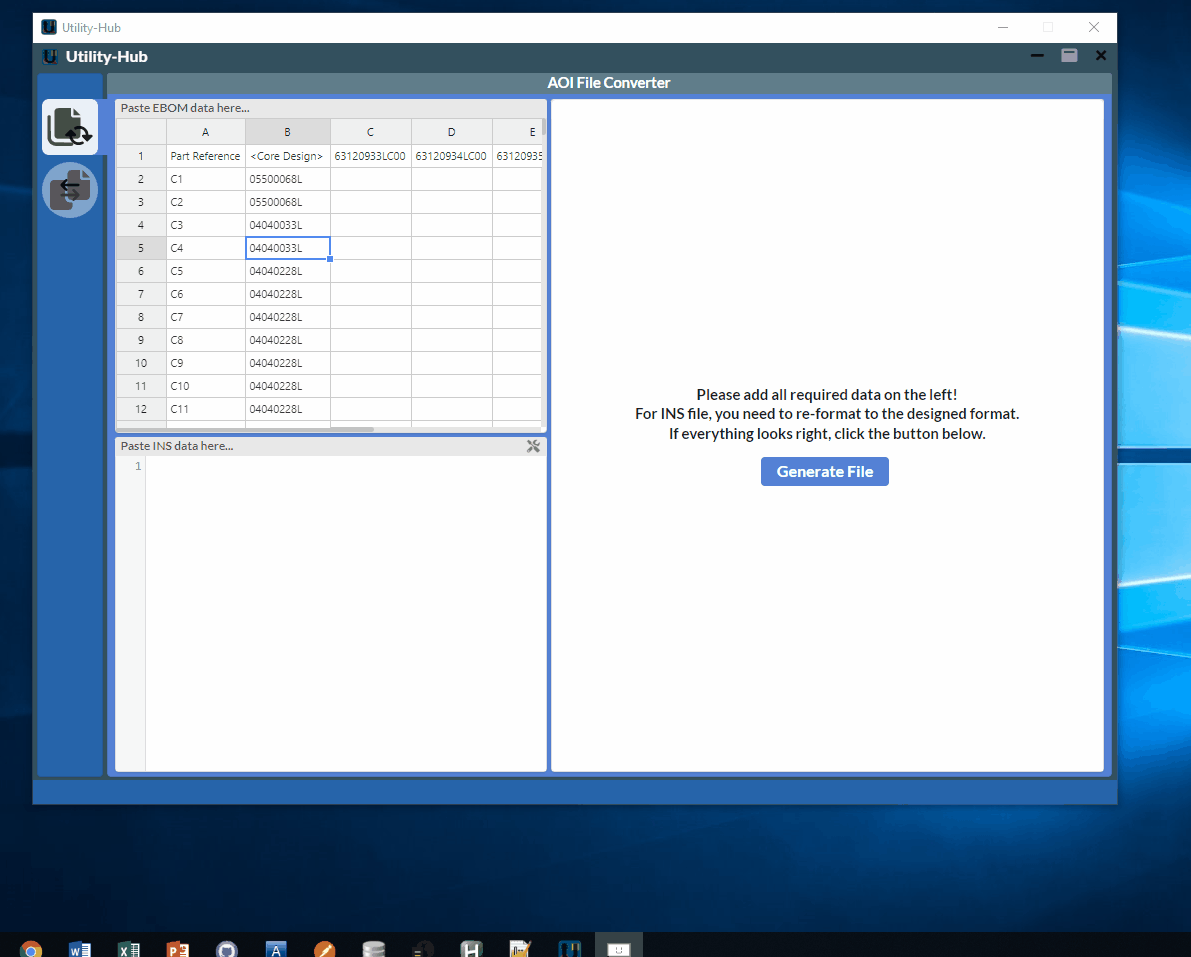Click the '63120933LC00' cell
The width and height of the screenshot is (1191, 957).
(x=371, y=156)
